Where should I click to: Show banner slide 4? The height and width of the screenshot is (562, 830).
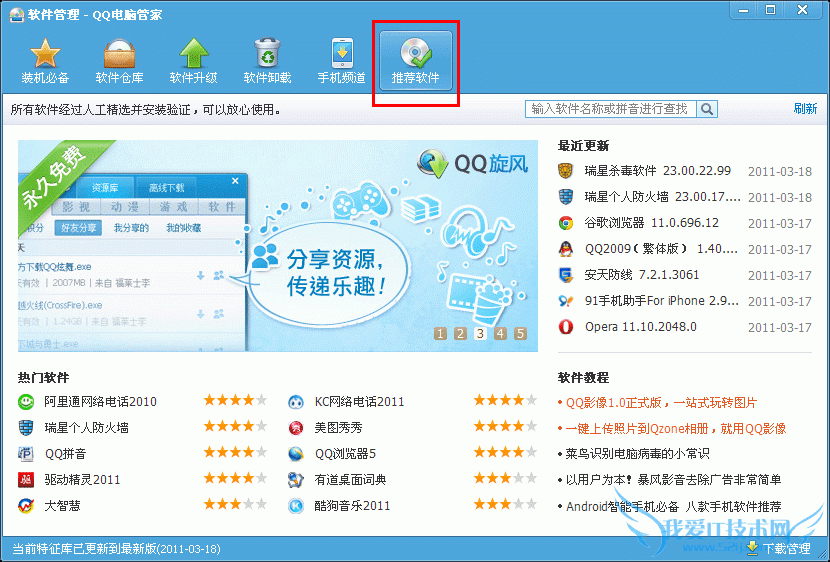coord(500,333)
